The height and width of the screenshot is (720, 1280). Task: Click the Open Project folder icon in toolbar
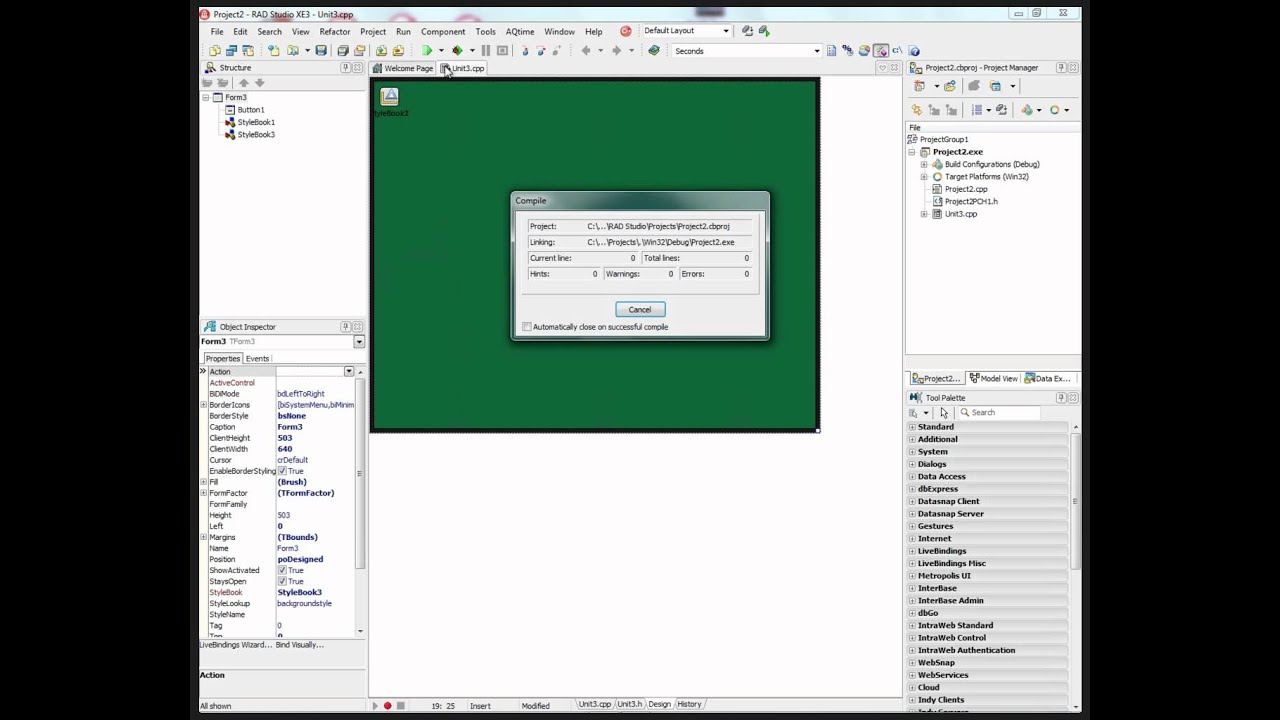359,50
